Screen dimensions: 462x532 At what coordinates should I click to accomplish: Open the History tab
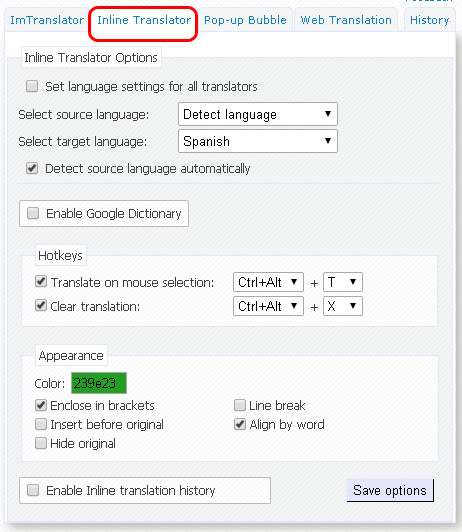[429, 20]
